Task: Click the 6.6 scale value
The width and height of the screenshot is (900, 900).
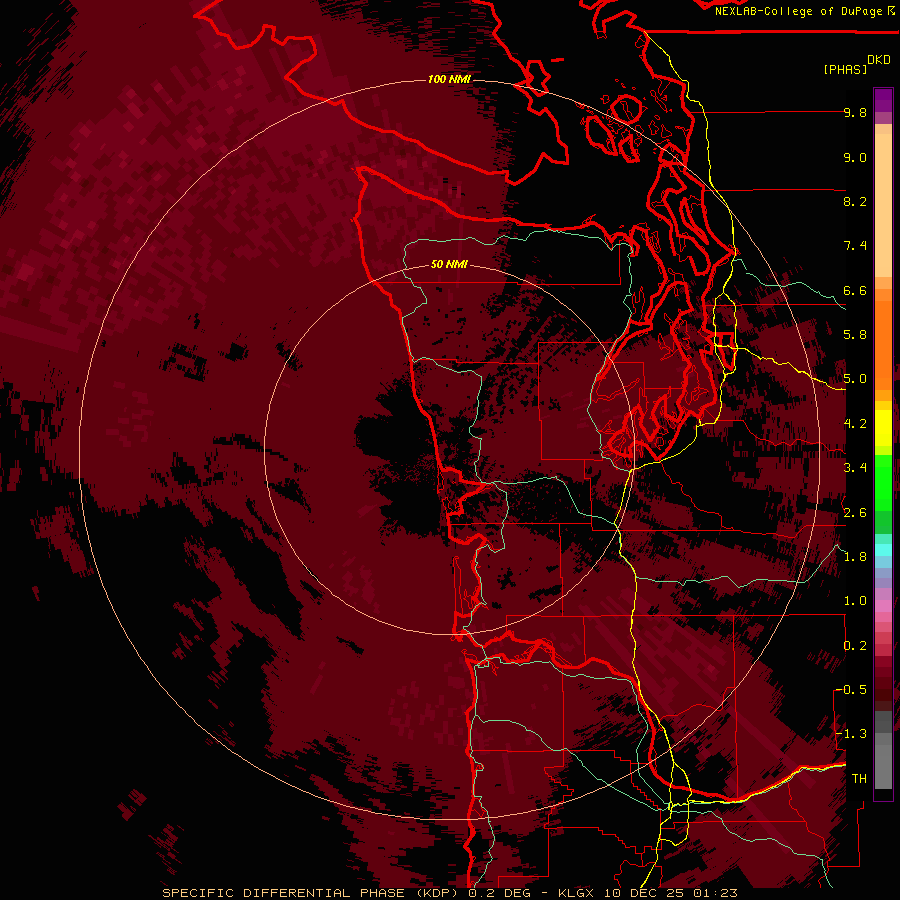Action: tap(855, 290)
